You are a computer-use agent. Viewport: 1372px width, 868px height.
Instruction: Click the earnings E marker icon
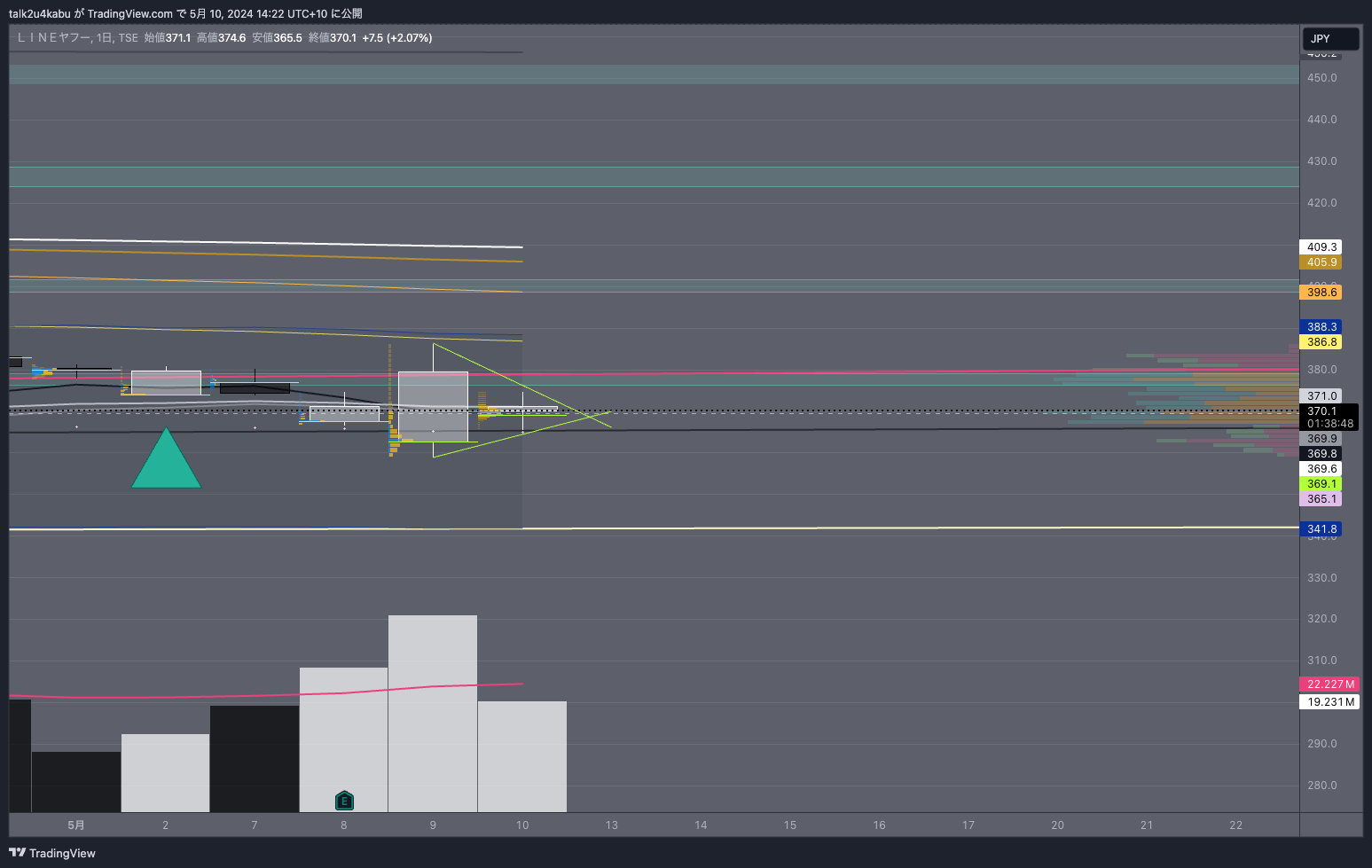[x=344, y=802]
